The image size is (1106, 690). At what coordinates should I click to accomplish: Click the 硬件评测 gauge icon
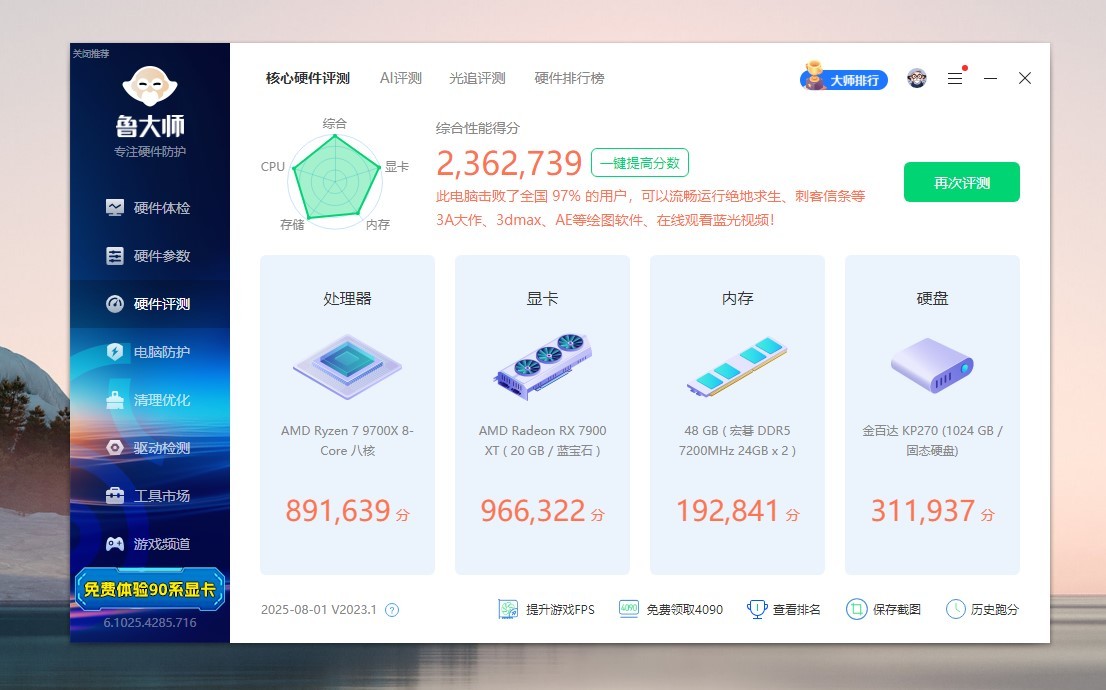(115, 303)
